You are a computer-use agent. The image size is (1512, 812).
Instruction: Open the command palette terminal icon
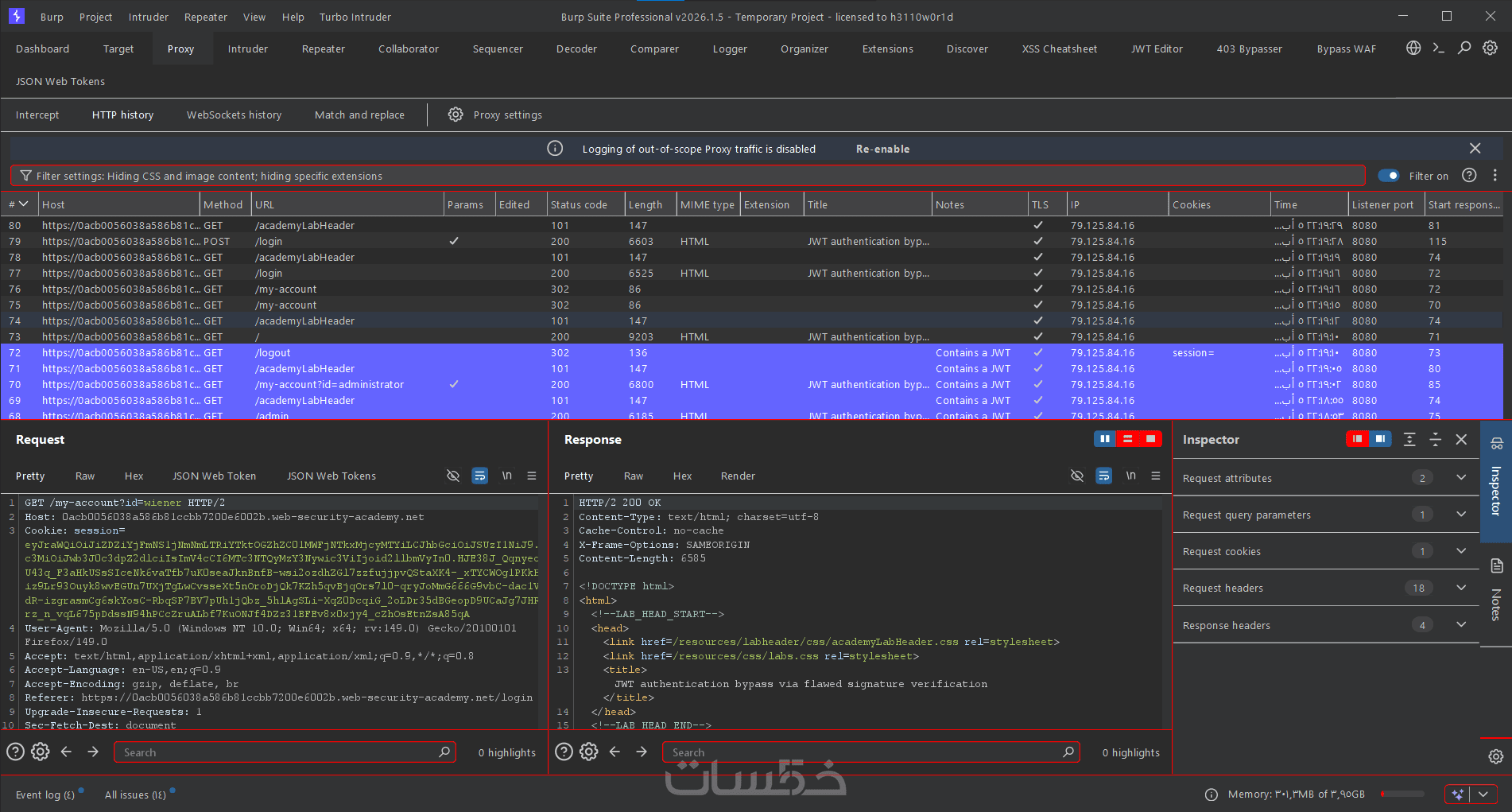click(x=1439, y=48)
